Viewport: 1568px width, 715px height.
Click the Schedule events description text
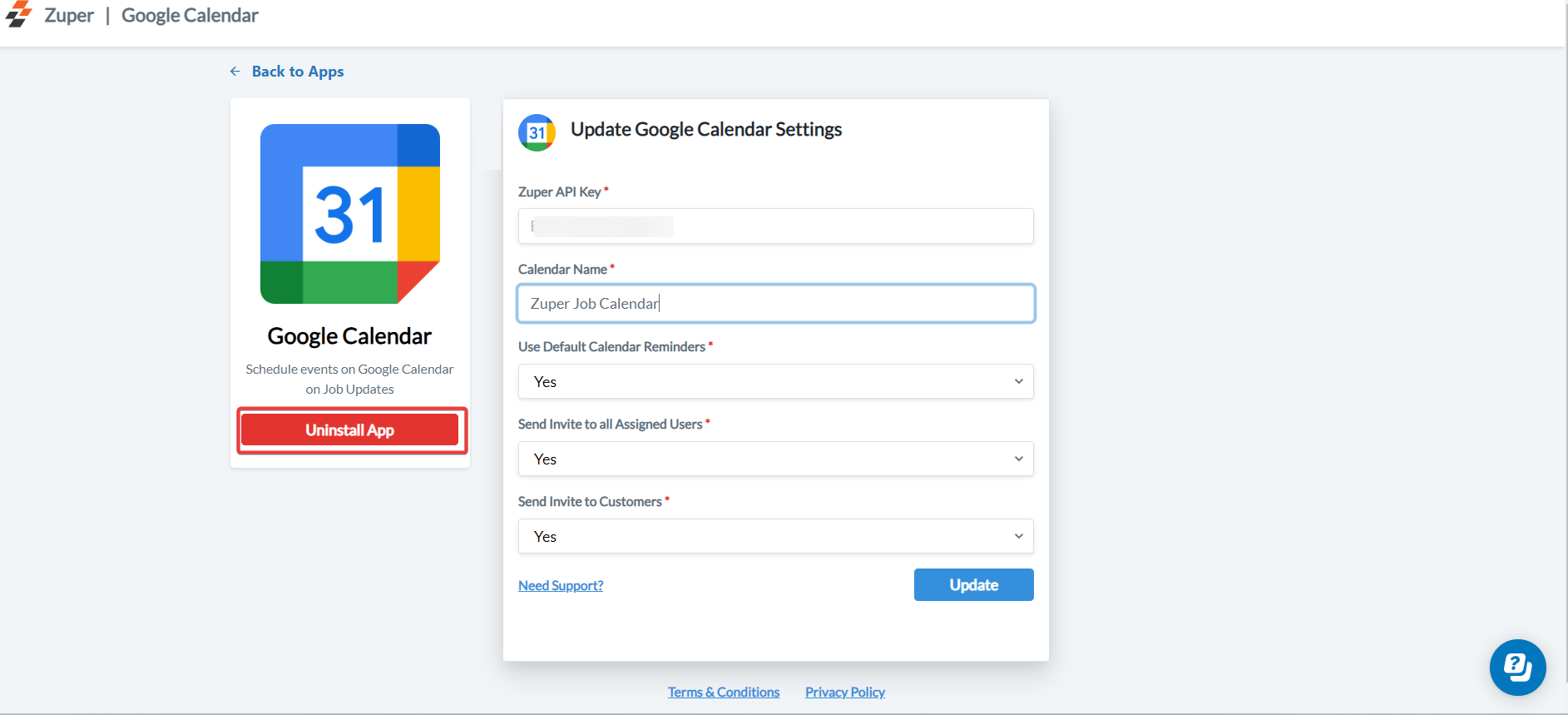349,379
